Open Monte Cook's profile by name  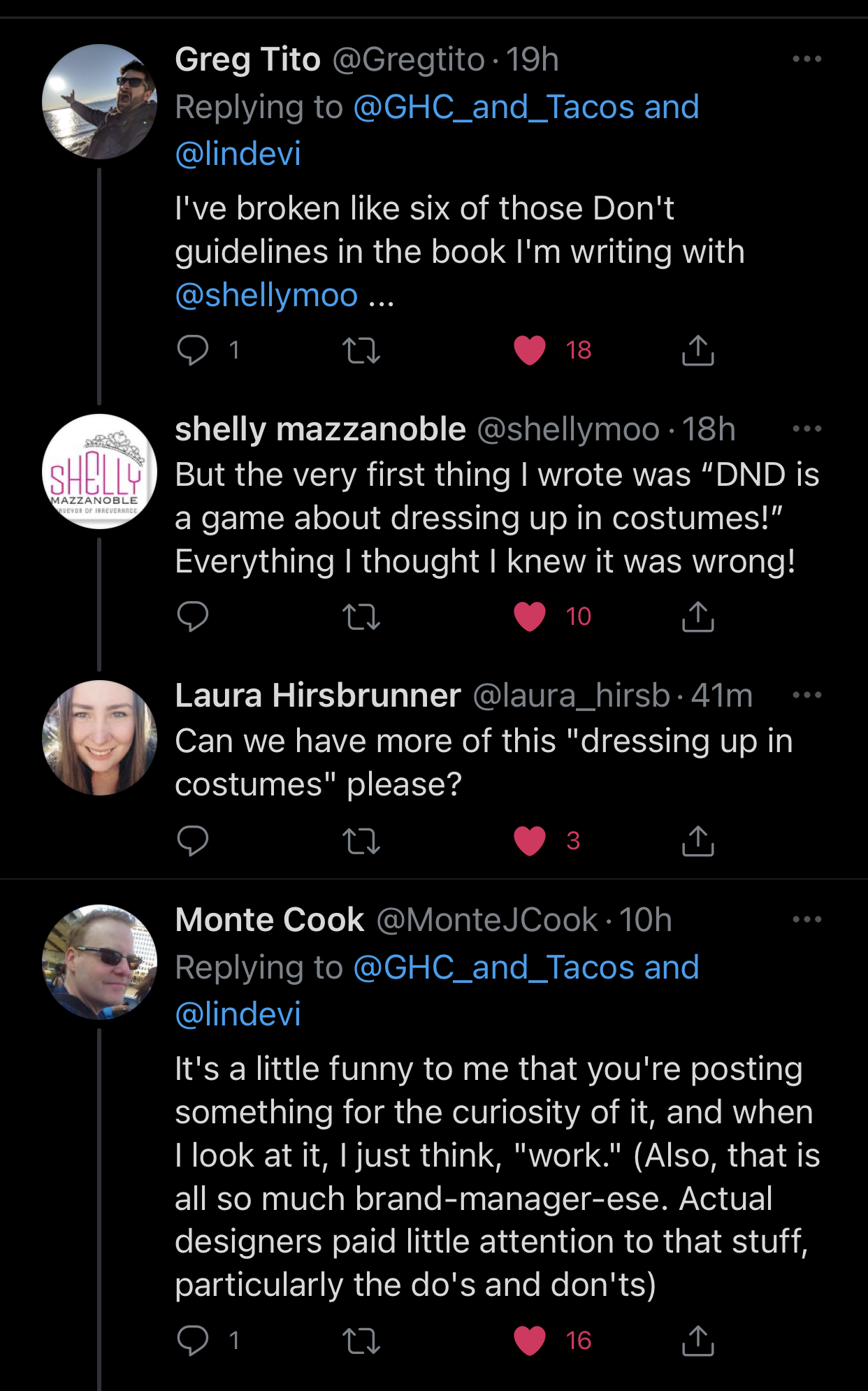point(270,920)
